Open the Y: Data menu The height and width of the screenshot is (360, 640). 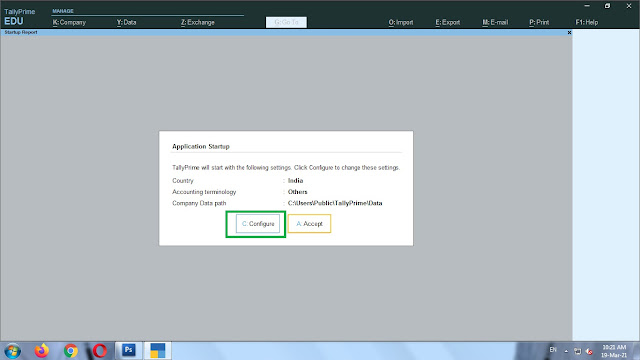pyautogui.click(x=127, y=22)
